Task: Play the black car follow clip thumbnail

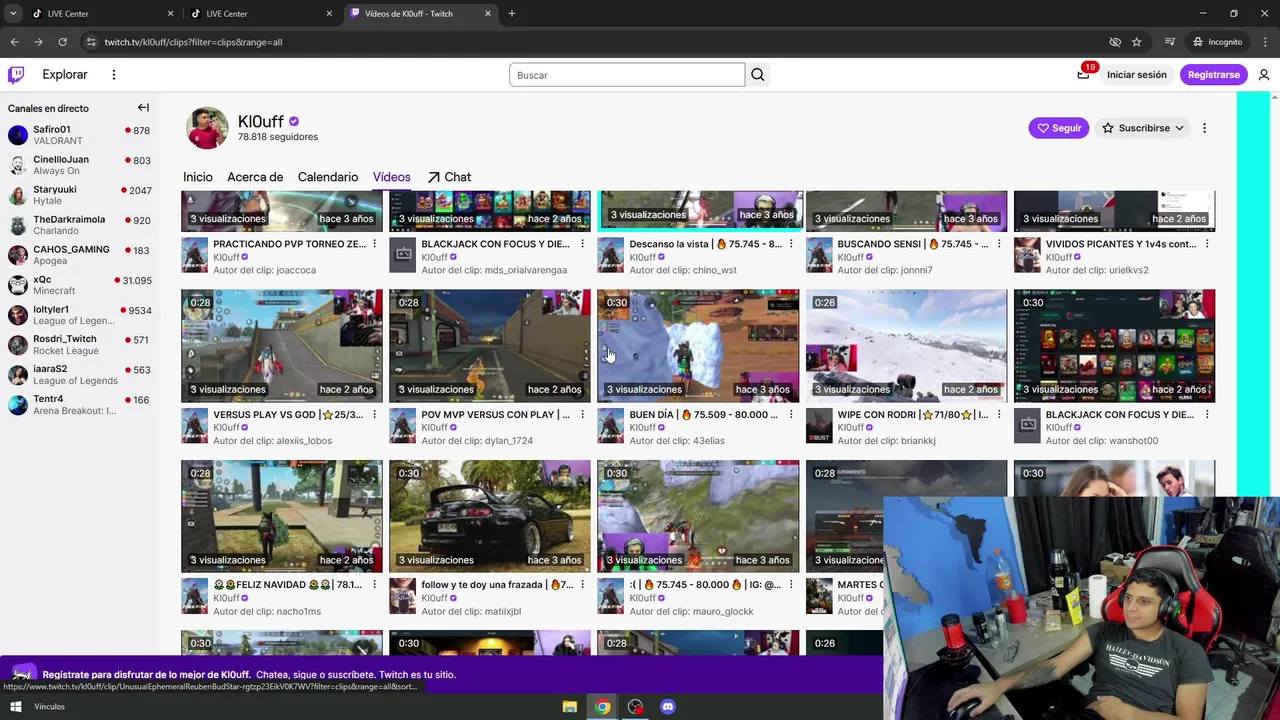Action: click(490, 516)
